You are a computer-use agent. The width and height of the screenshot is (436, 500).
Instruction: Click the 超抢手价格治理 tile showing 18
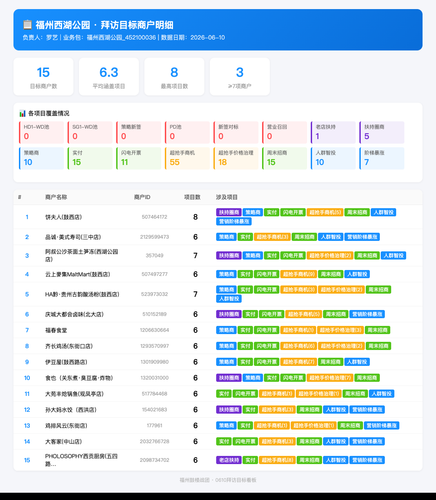click(236, 158)
